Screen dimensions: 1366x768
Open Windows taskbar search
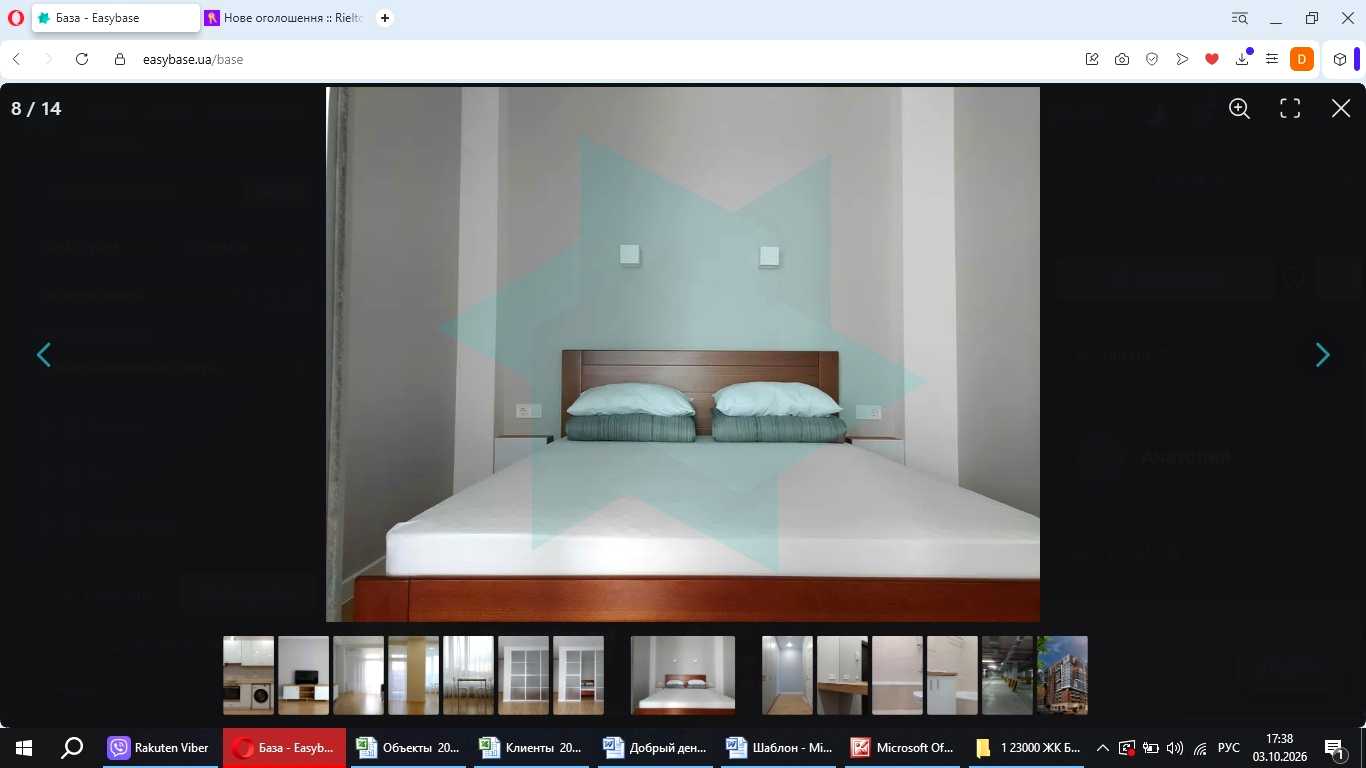point(72,748)
